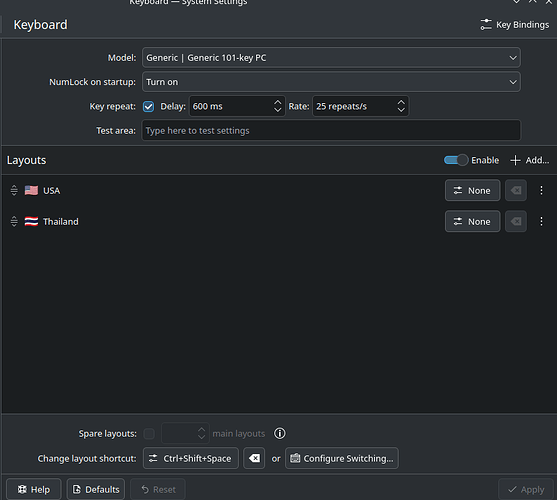Add a new keyboard layout

530,160
